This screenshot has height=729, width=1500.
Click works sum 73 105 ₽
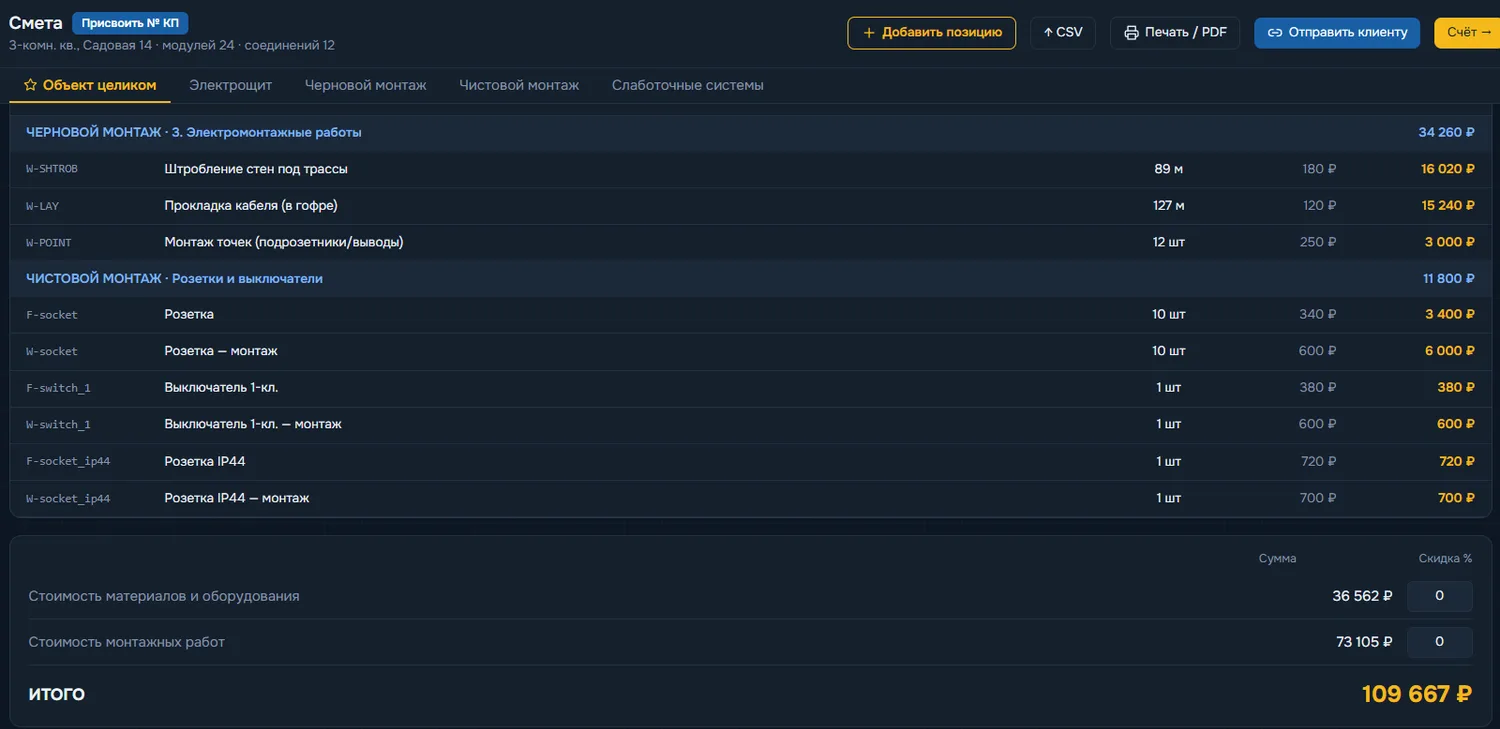point(1364,642)
